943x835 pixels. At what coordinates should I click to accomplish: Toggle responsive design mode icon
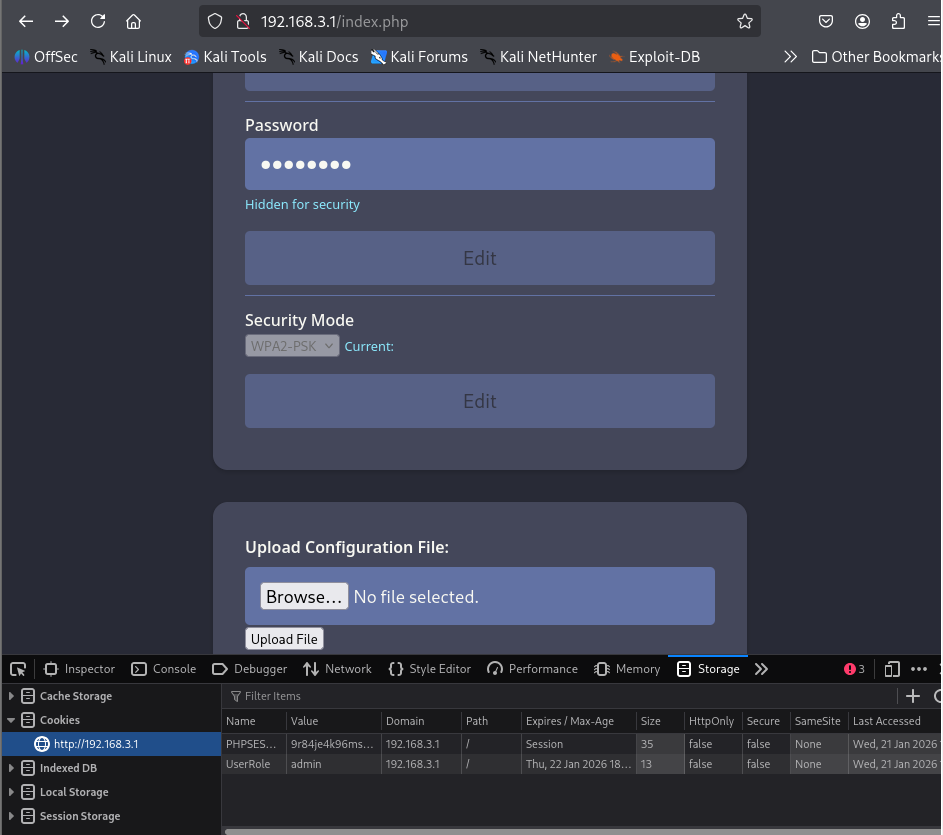(892, 669)
